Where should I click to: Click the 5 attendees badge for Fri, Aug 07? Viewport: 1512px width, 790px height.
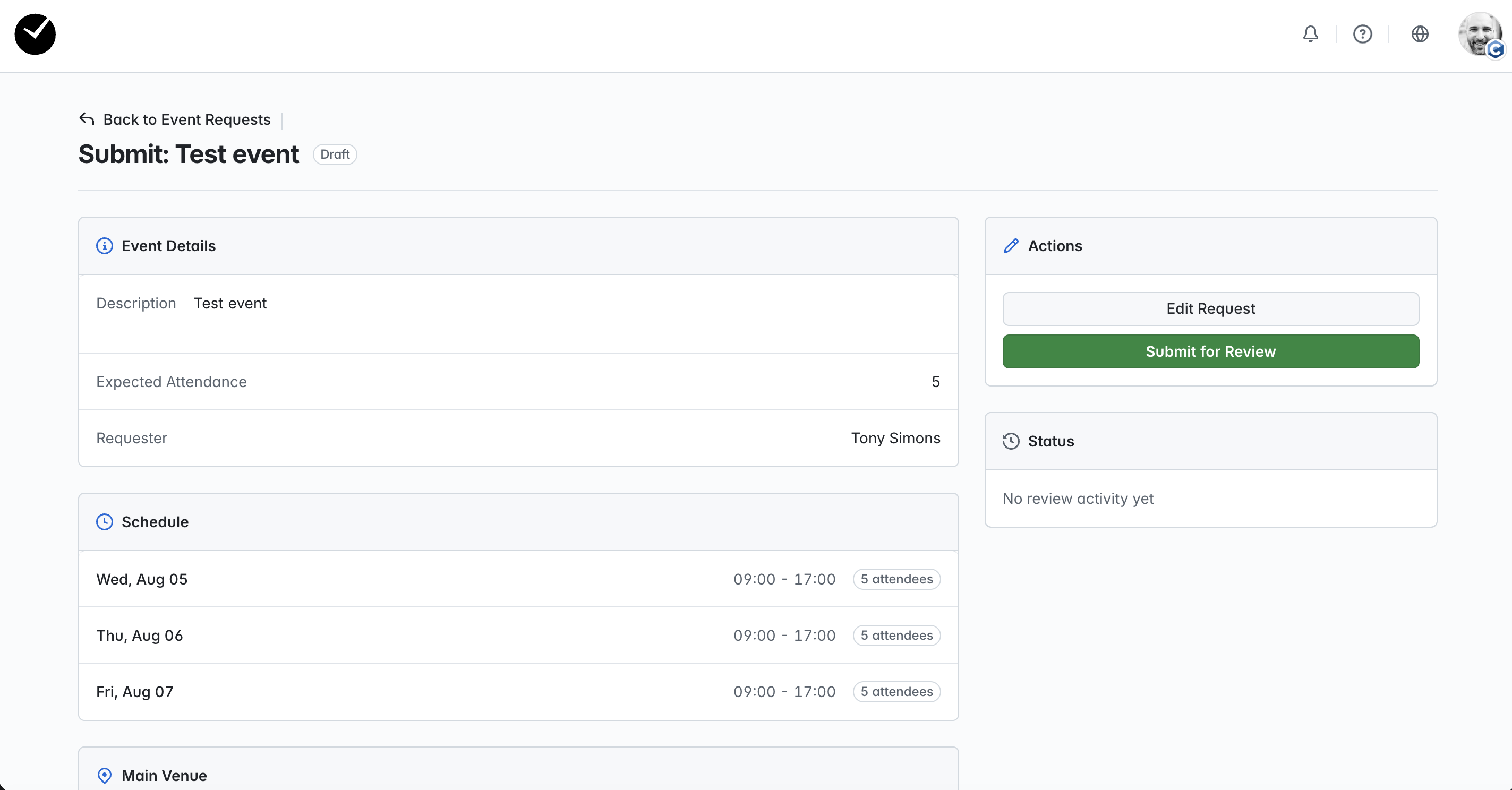(x=896, y=691)
